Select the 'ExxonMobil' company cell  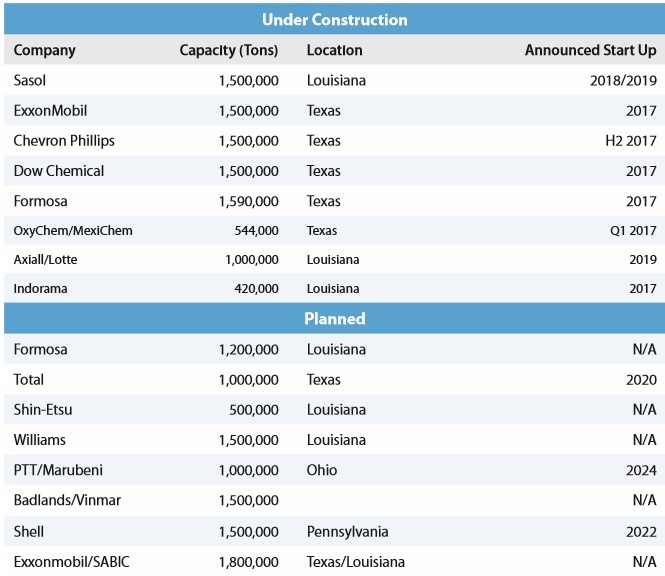coord(50,111)
